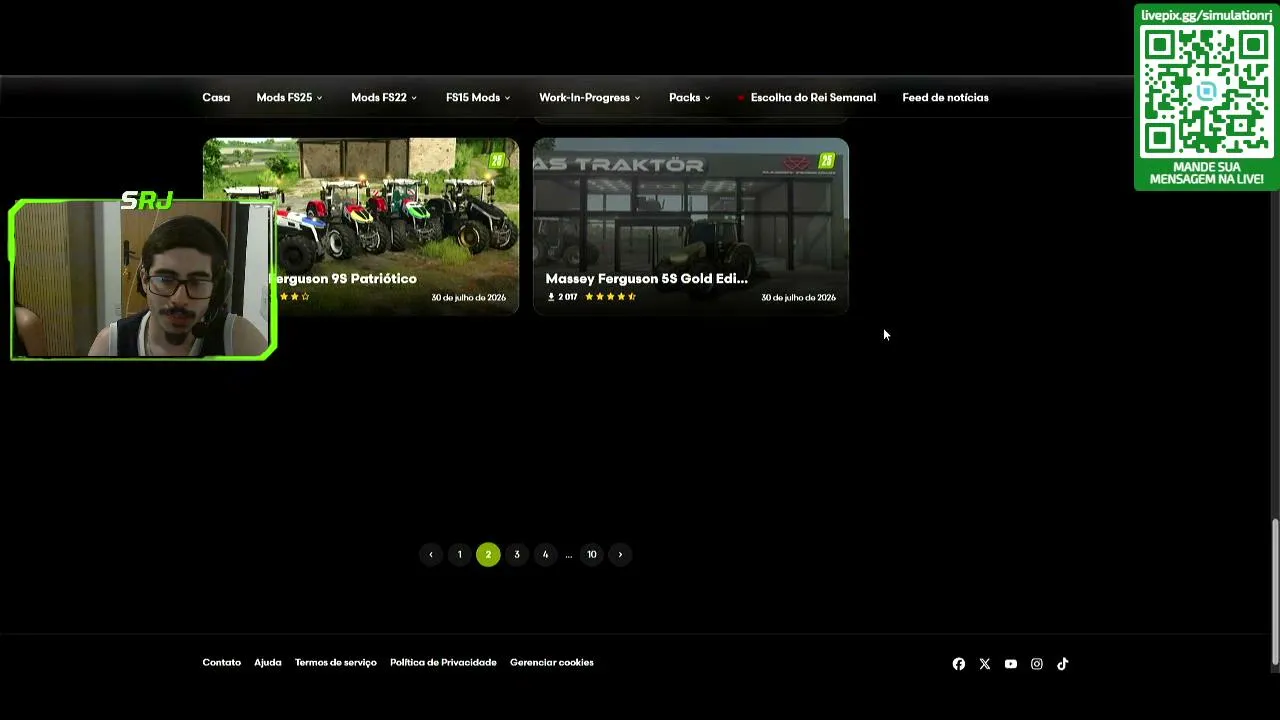This screenshot has width=1280, height=720.
Task: Click the livepix QR code
Action: (1207, 91)
